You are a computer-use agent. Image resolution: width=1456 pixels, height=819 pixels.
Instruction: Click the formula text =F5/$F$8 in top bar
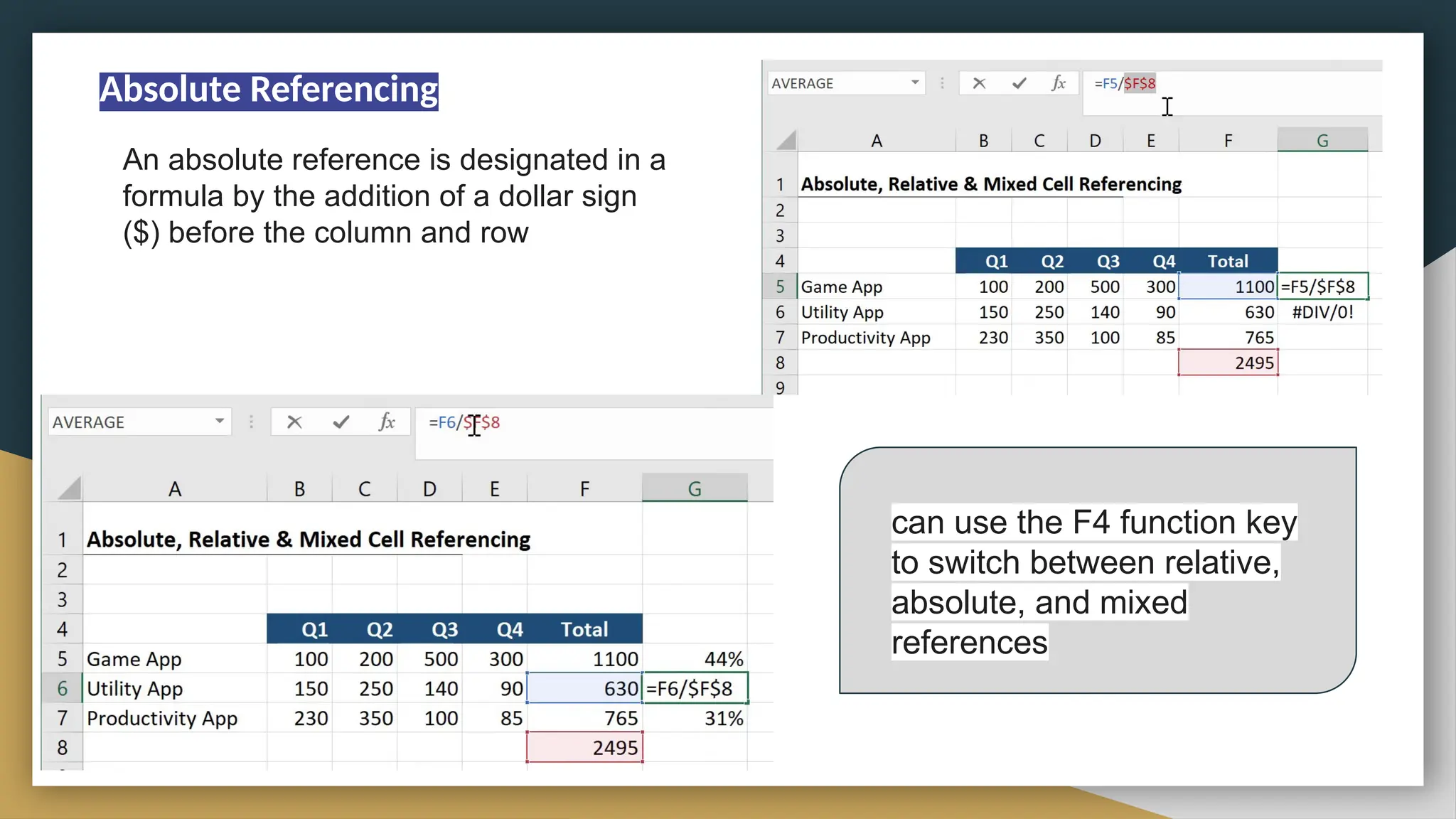pyautogui.click(x=1125, y=83)
